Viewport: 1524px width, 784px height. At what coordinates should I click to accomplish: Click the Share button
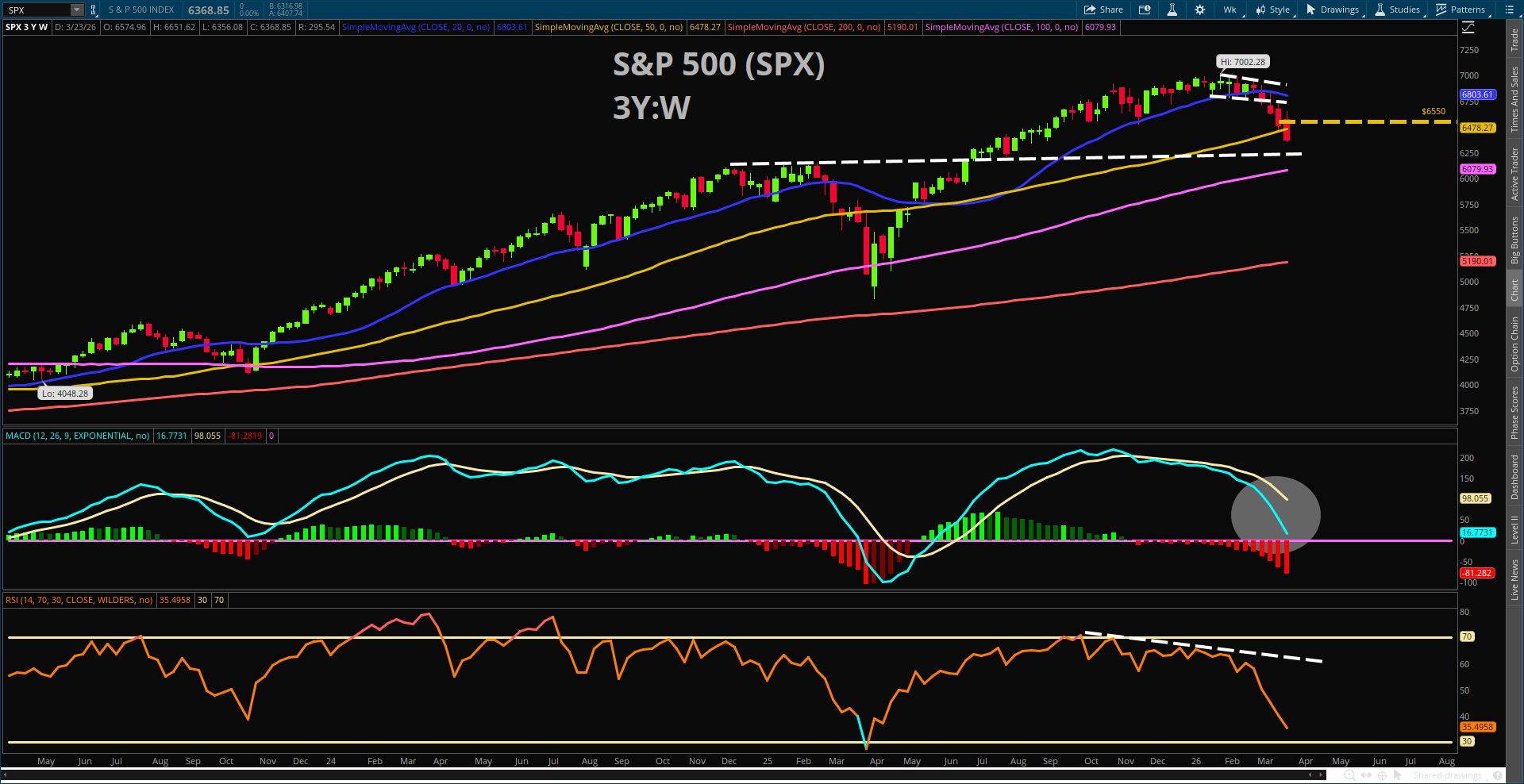coord(1103,10)
